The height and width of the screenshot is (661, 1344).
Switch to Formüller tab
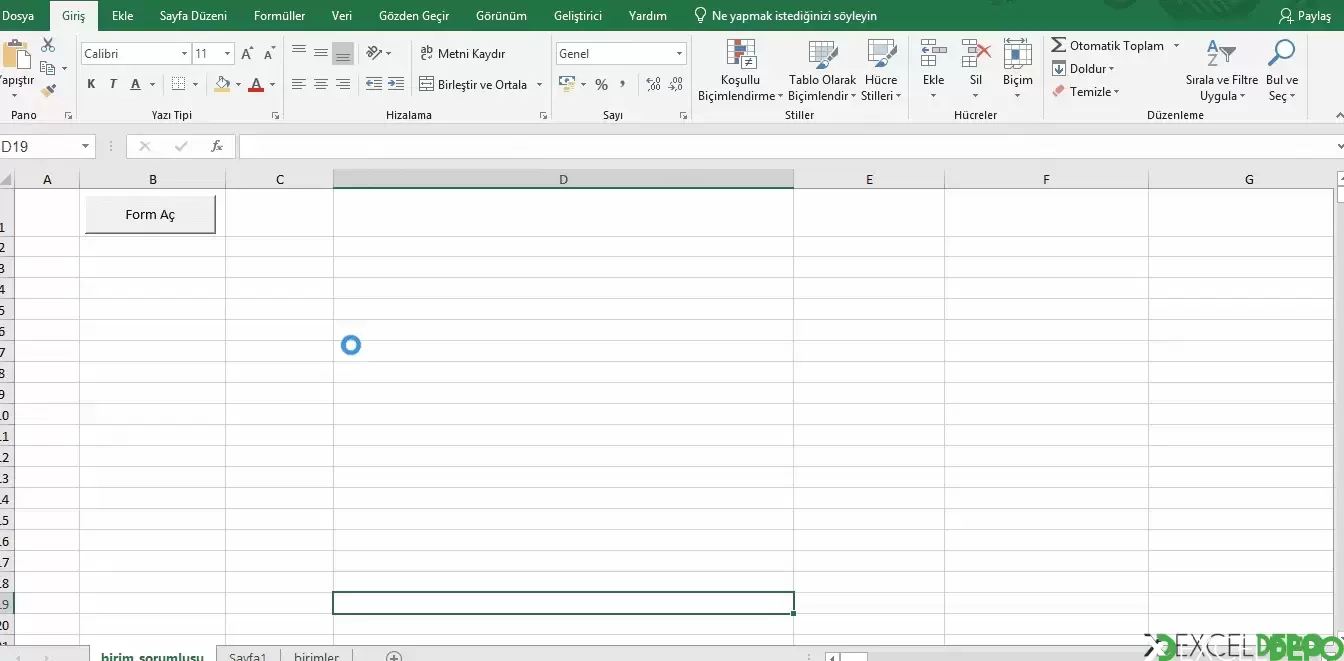pos(280,16)
